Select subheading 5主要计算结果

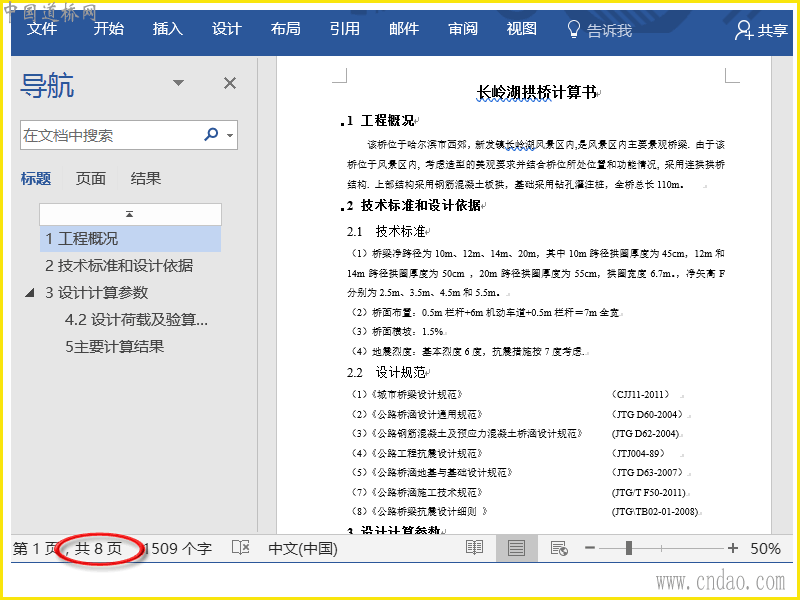(114, 347)
